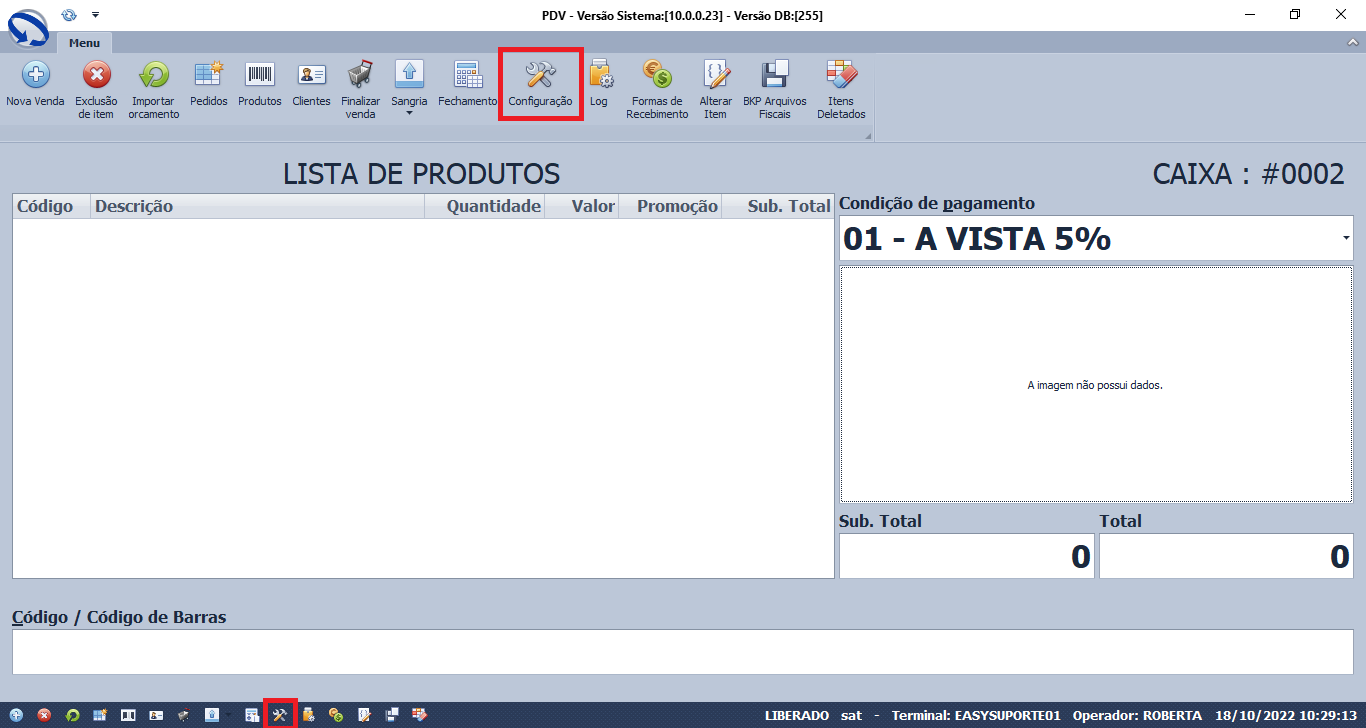
Task: Click the Código column header
Action: [51, 206]
